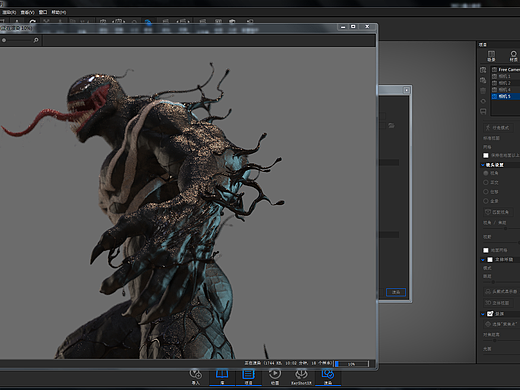The width and height of the screenshot is (520, 390).
Task: Select 相机 4 in the camera list
Action: [x=505, y=90]
